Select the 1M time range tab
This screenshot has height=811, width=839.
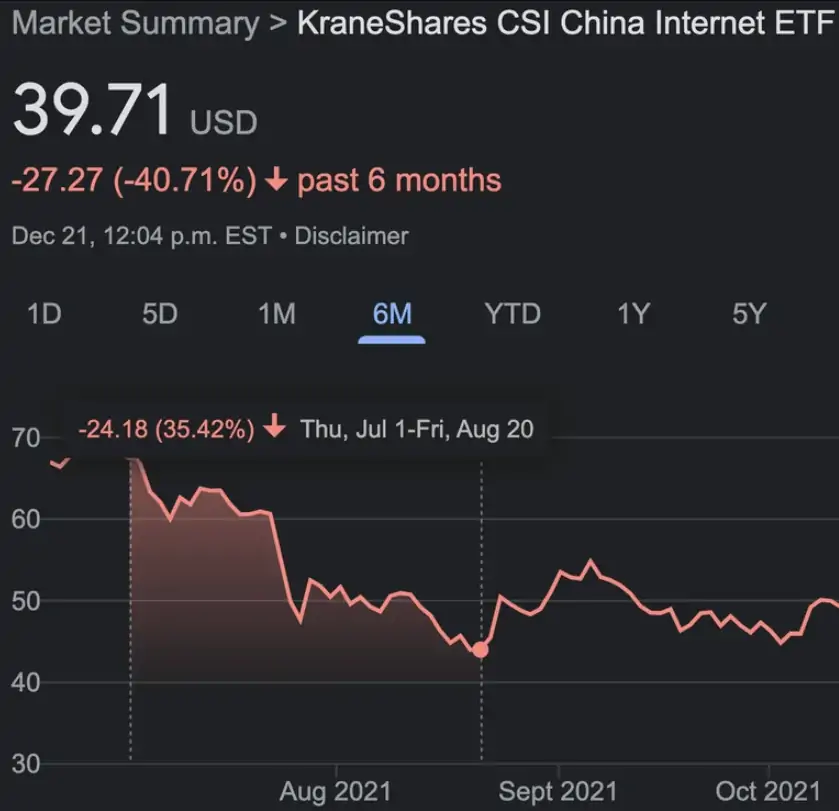[276, 314]
